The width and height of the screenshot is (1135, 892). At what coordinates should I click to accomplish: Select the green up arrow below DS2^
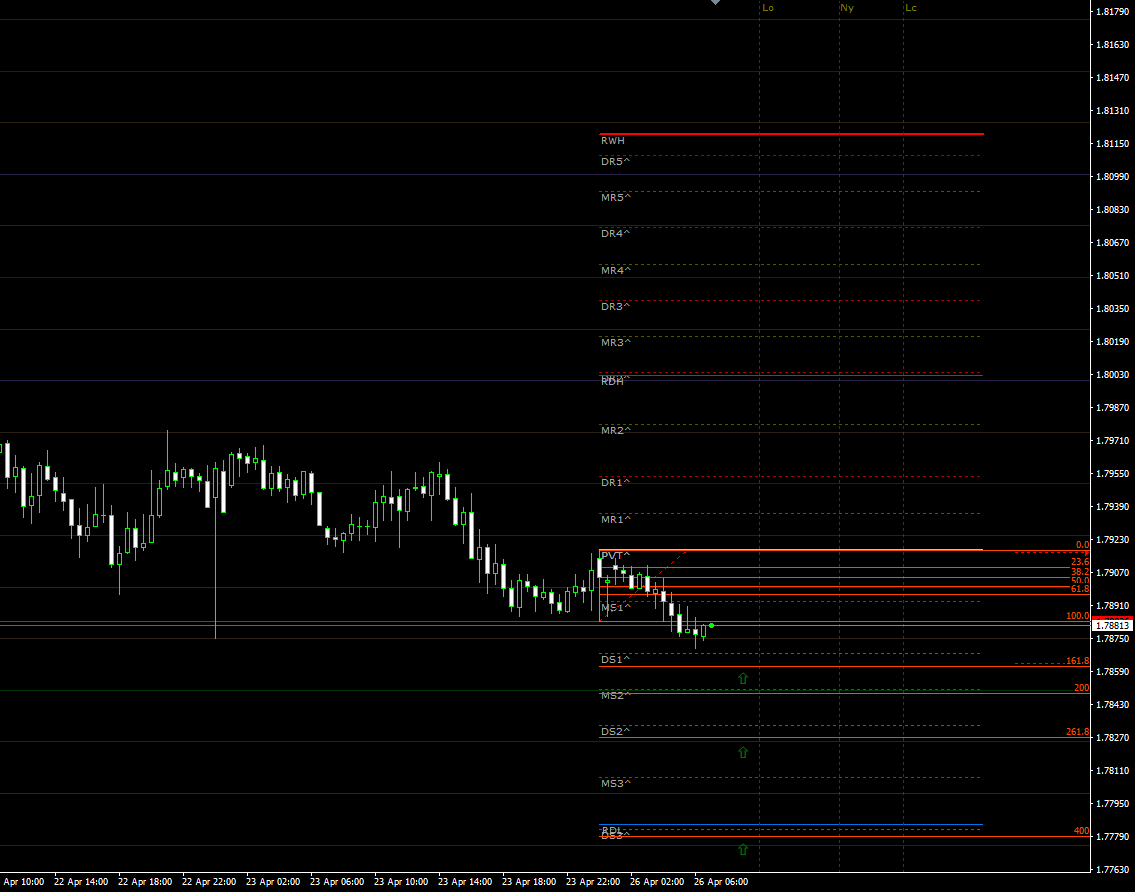[743, 752]
